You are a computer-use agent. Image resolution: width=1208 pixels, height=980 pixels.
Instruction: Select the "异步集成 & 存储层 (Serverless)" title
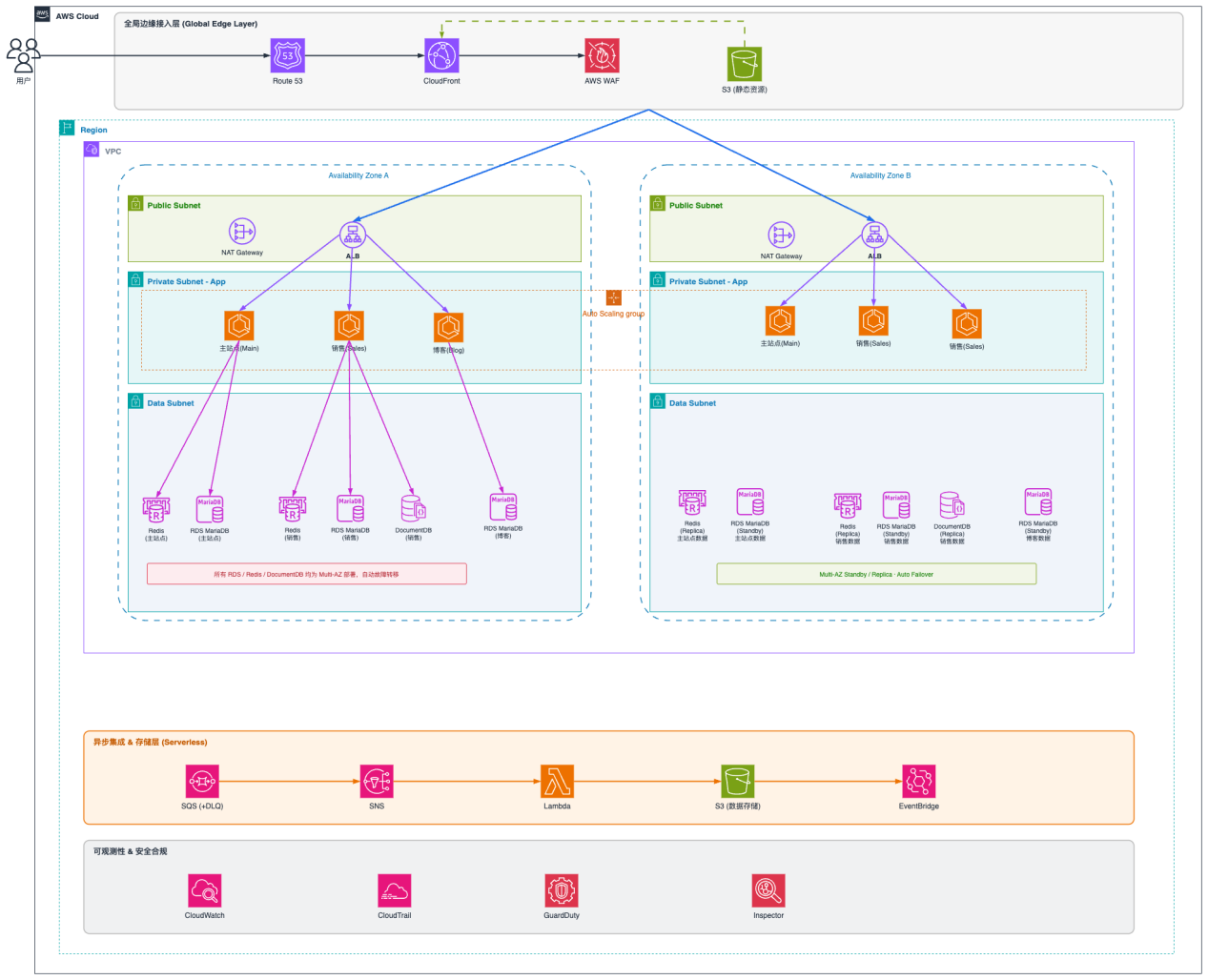(x=150, y=742)
